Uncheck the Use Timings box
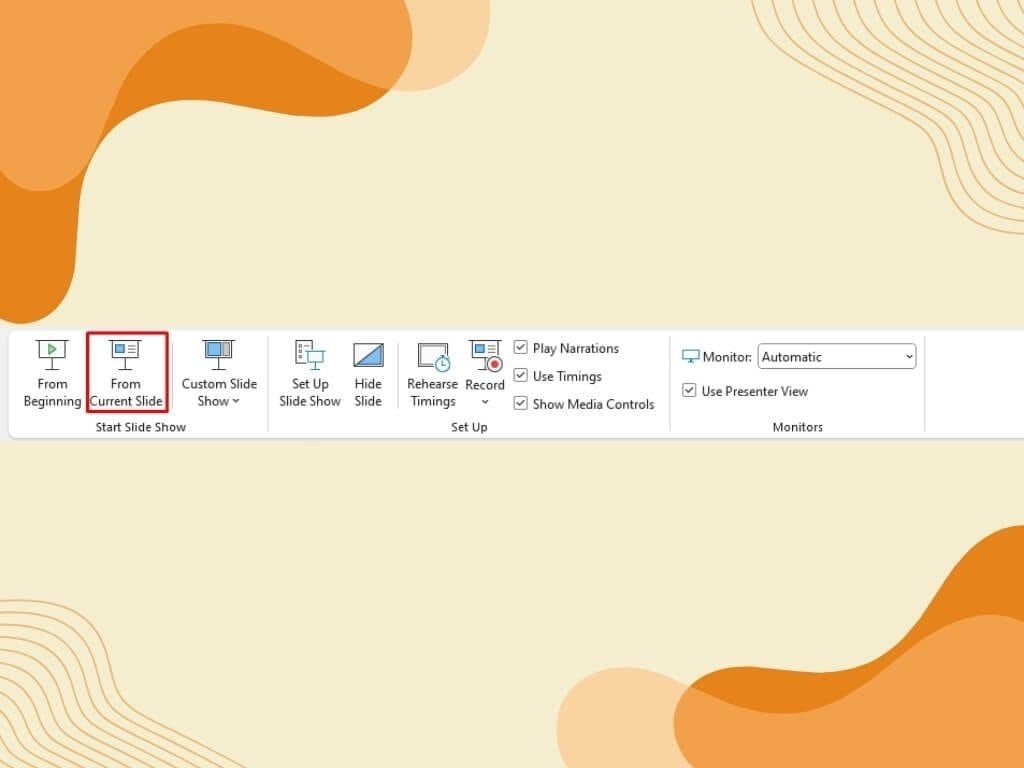This screenshot has width=1024, height=768. pyautogui.click(x=521, y=376)
